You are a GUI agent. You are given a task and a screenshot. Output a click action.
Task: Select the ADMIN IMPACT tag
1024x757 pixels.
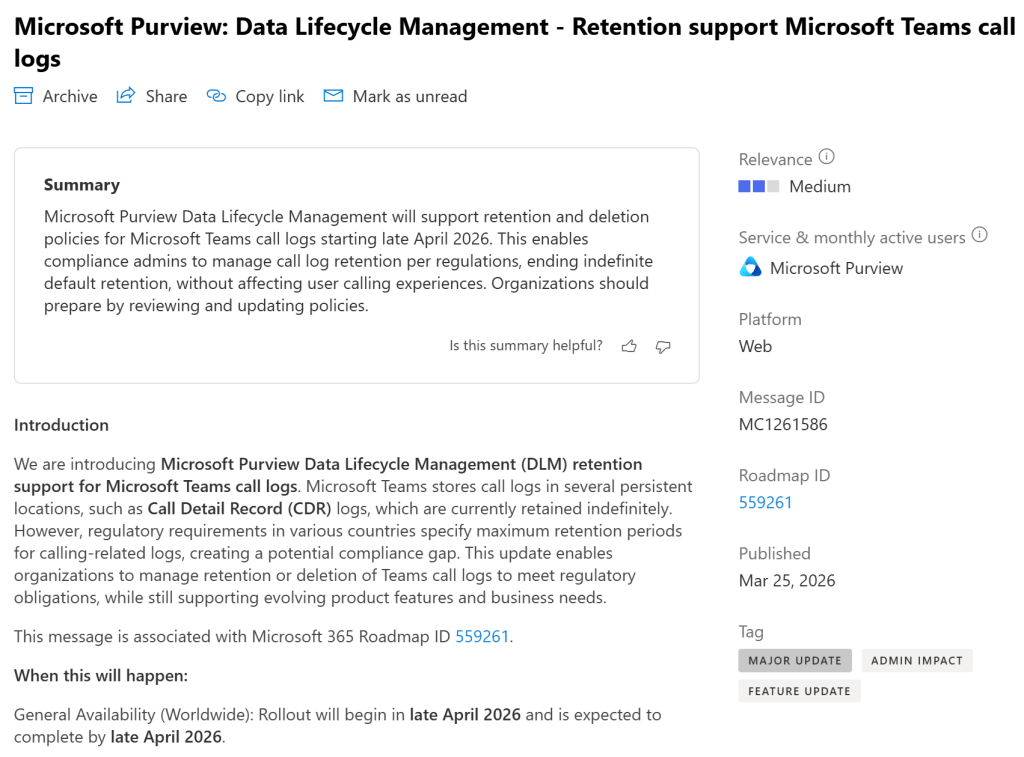[x=916, y=660]
